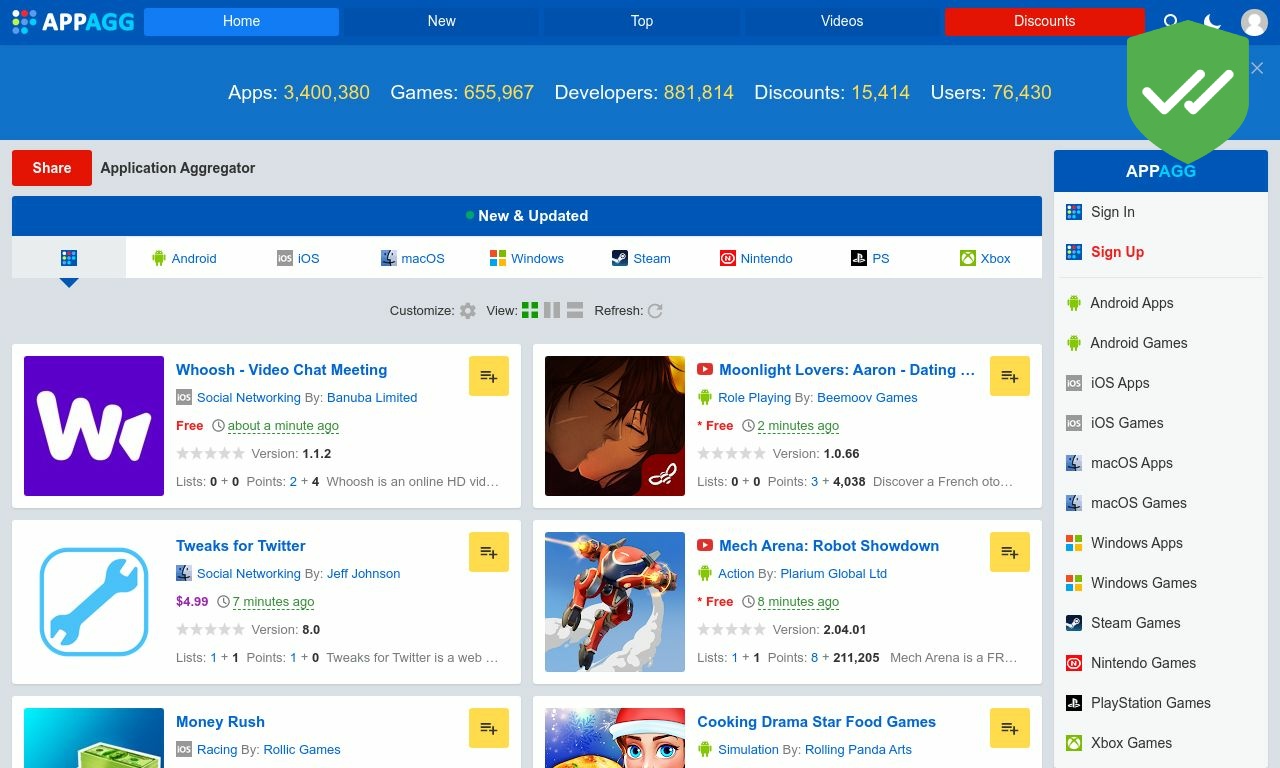Open the AppAgg logo home link
Image resolution: width=1280 pixels, height=768 pixels.
[73, 21]
